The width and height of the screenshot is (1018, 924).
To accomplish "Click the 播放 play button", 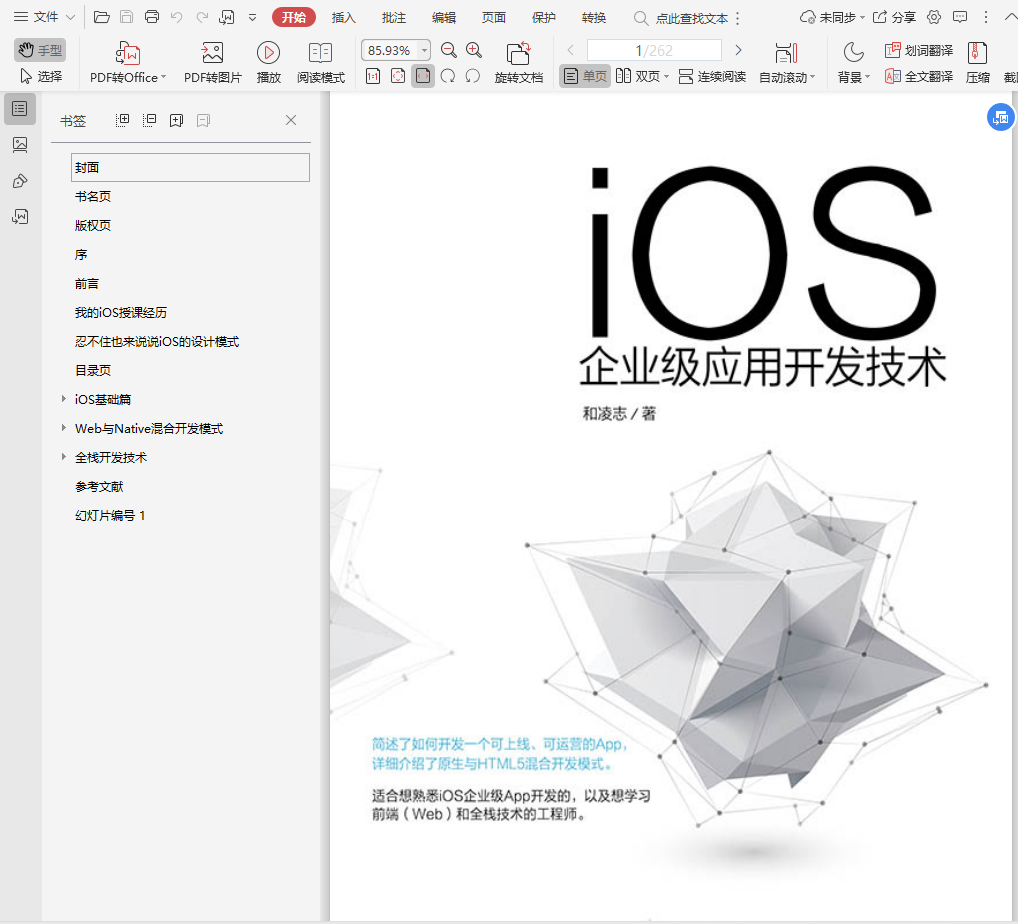I will [268, 62].
